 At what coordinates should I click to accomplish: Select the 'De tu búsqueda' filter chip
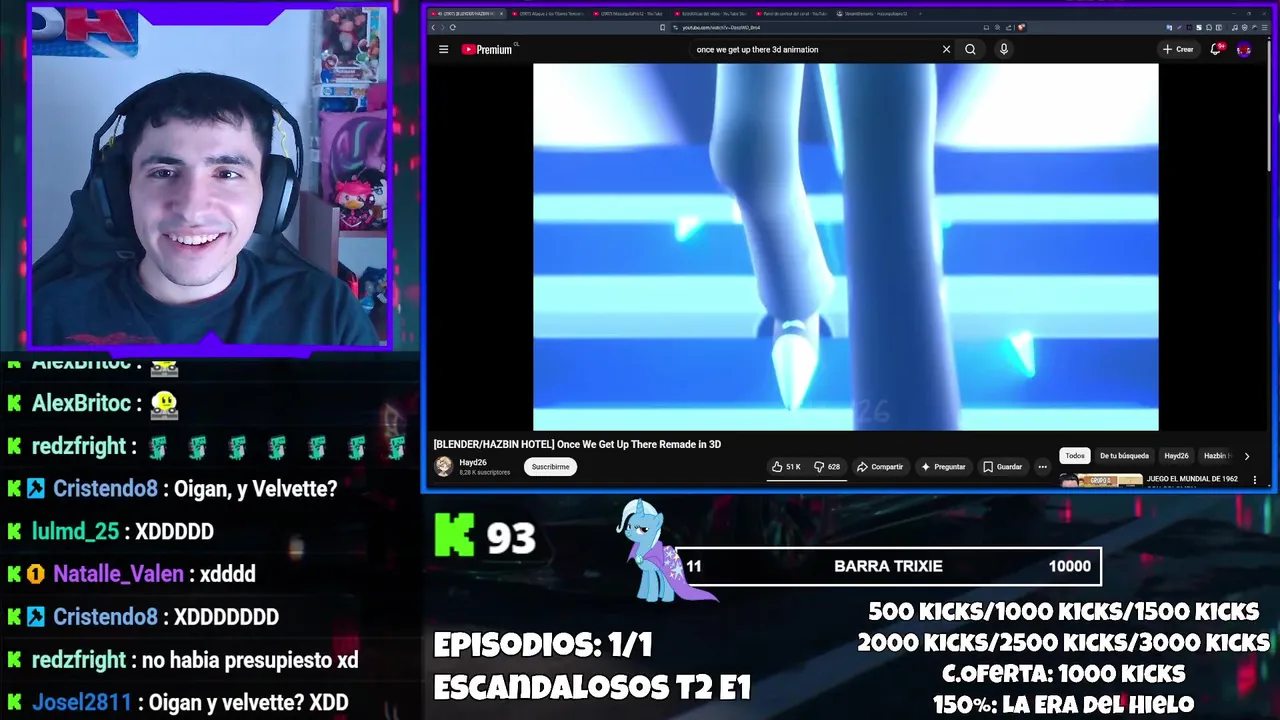tap(1125, 456)
